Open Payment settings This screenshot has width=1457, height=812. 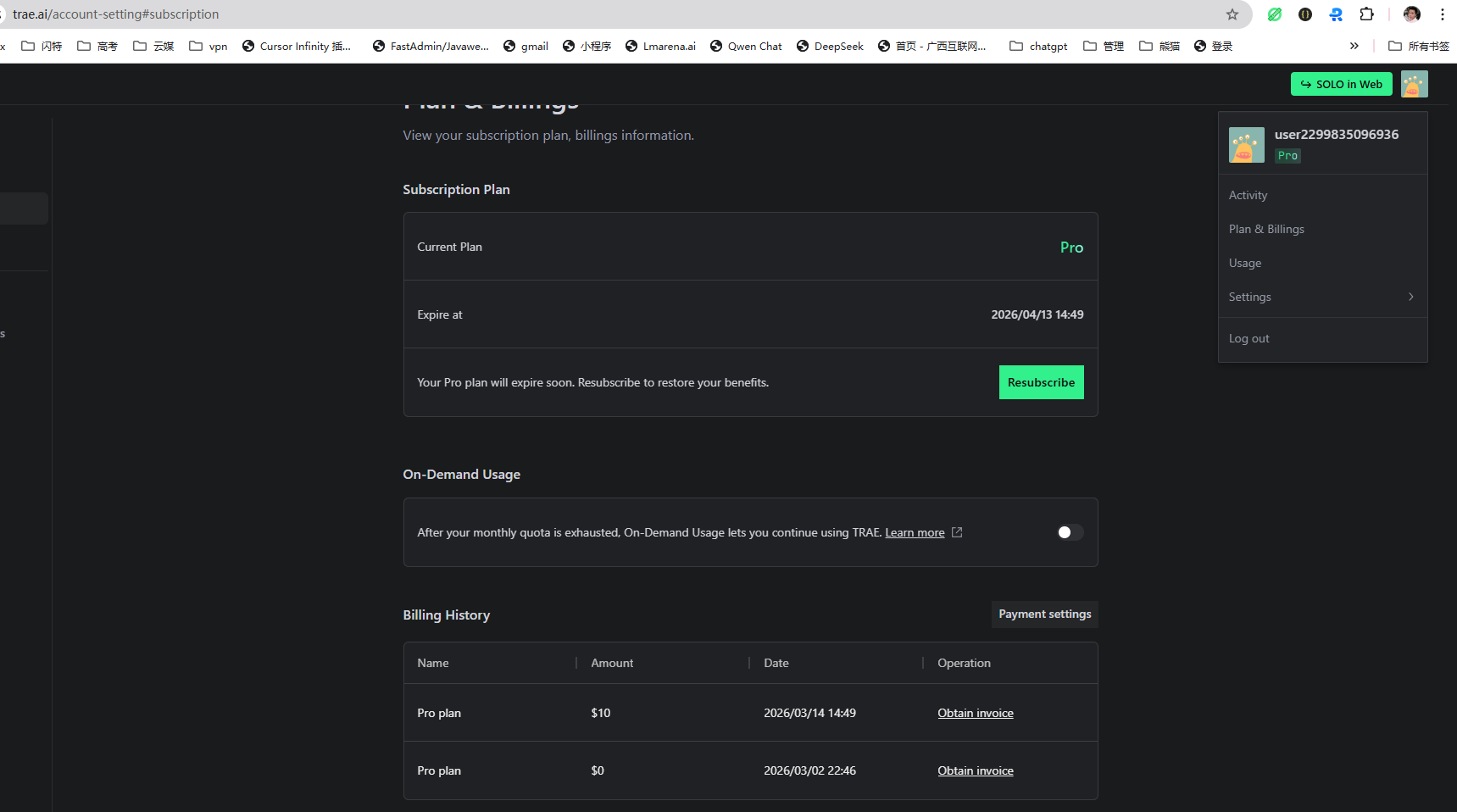[1044, 615]
